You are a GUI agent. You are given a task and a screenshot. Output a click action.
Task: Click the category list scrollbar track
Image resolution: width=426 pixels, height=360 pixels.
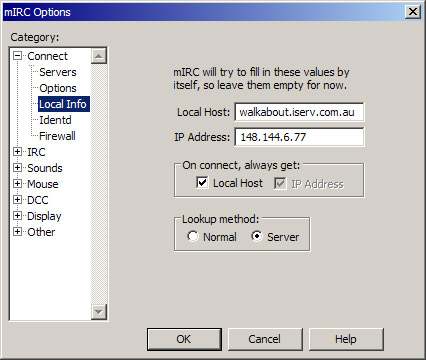coord(99,184)
